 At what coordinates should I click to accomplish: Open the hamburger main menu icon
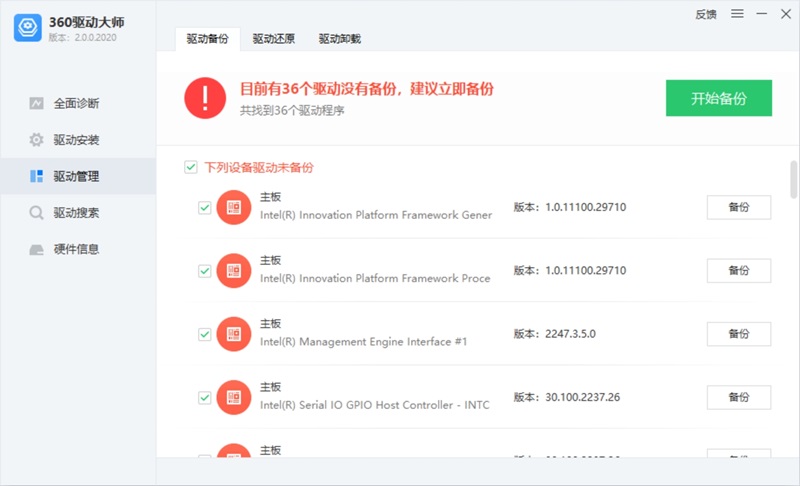pos(737,14)
